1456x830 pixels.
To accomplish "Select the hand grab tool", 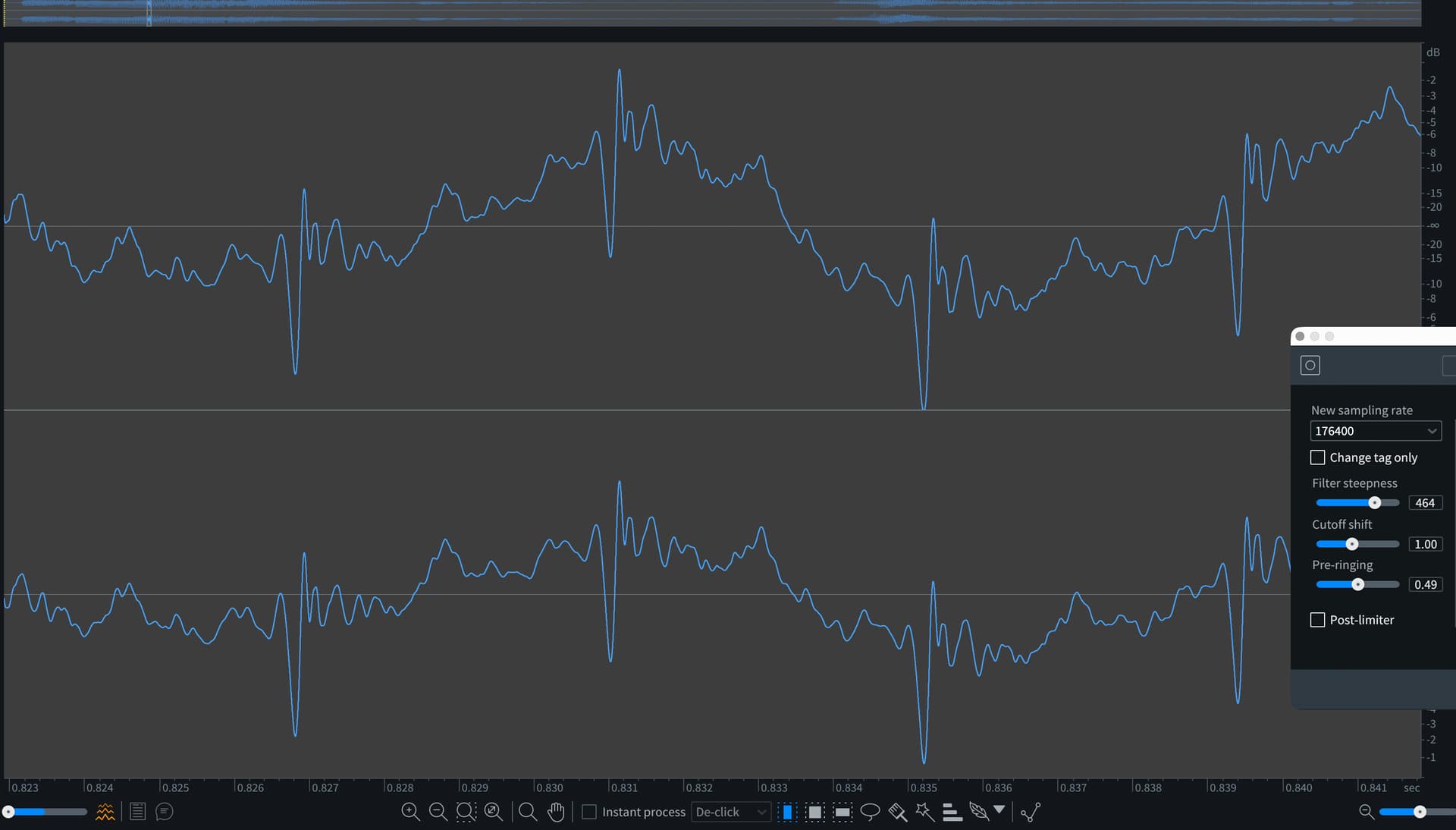I will [x=556, y=812].
